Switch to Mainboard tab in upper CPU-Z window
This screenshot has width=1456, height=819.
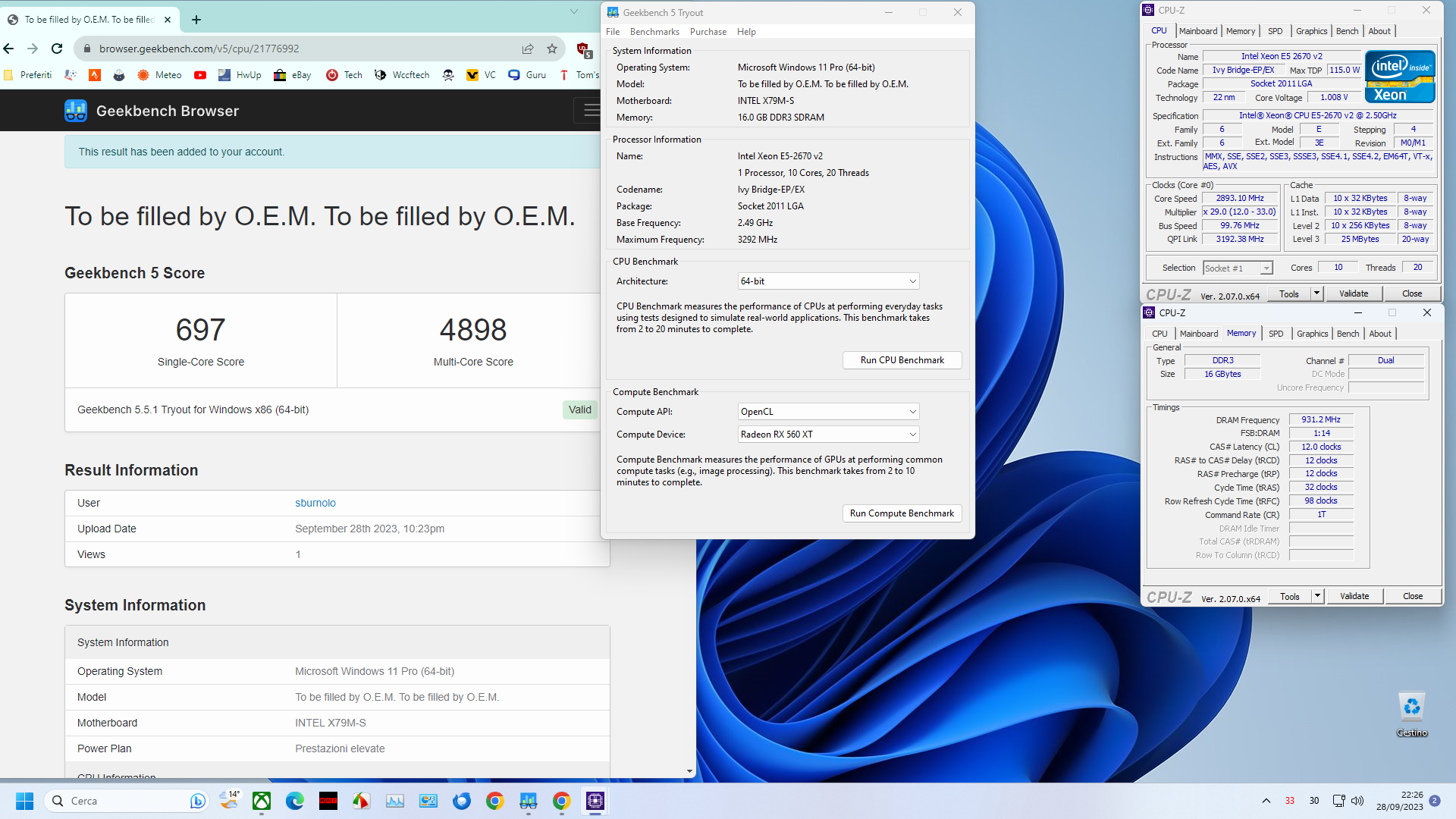[x=1198, y=31]
